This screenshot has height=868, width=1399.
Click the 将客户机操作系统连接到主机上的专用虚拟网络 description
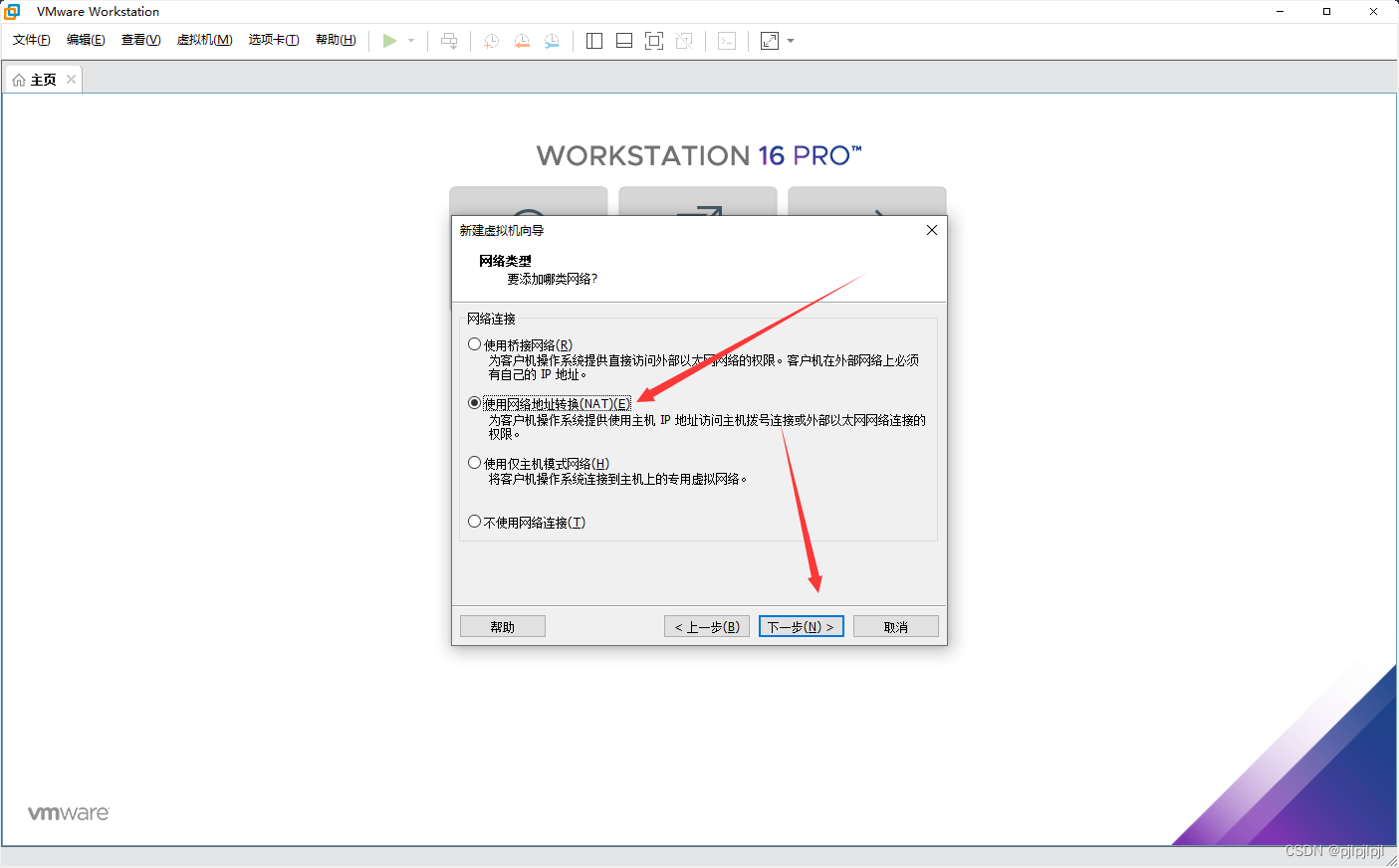pyautogui.click(x=617, y=479)
